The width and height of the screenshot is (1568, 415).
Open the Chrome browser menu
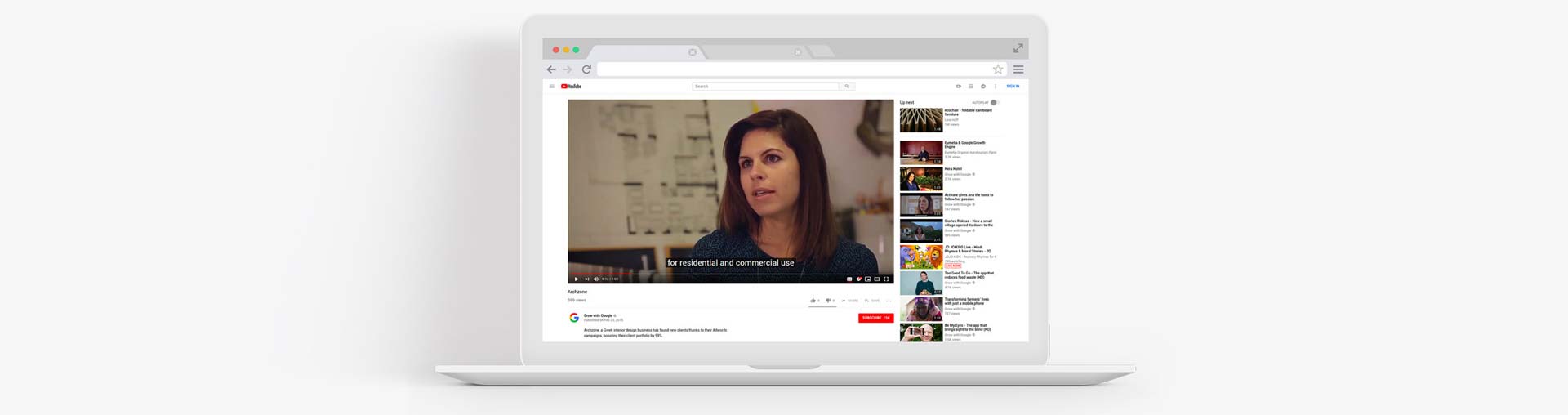click(1018, 69)
